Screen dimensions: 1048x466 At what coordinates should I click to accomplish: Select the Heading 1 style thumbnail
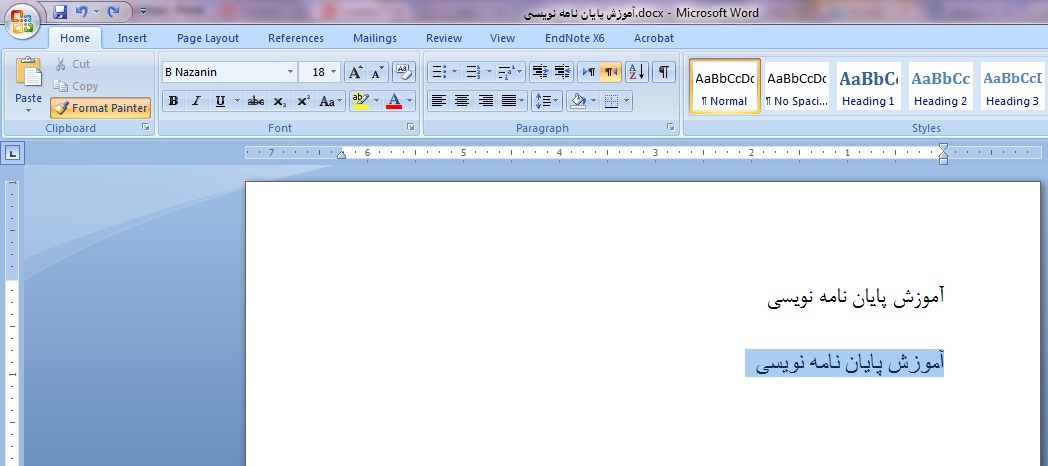(867, 87)
